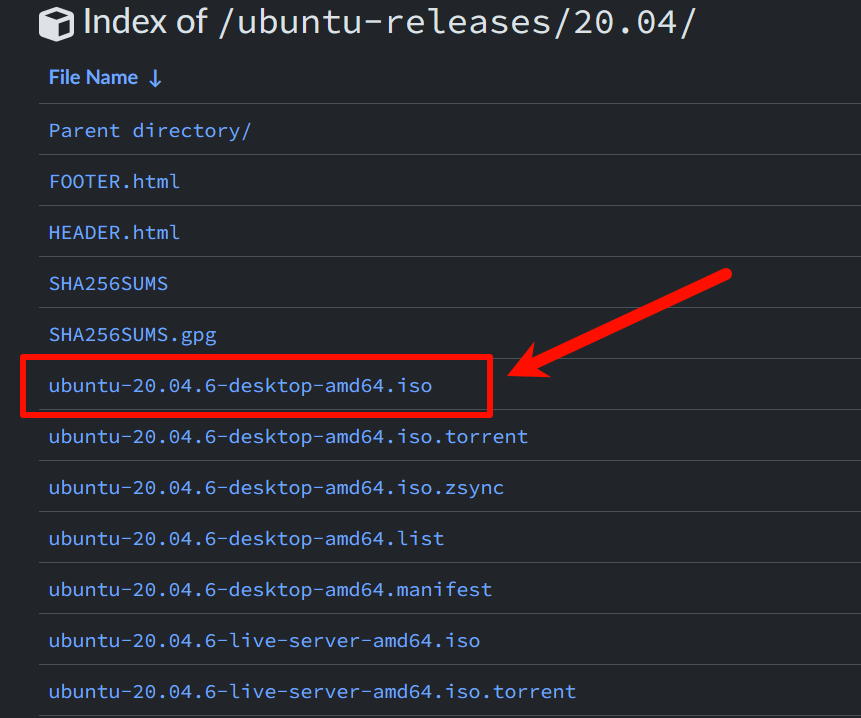Image resolution: width=861 pixels, height=718 pixels.
Task: Download ubuntu-20.04.6-desktop-amd64.iso
Action: [x=241, y=386]
